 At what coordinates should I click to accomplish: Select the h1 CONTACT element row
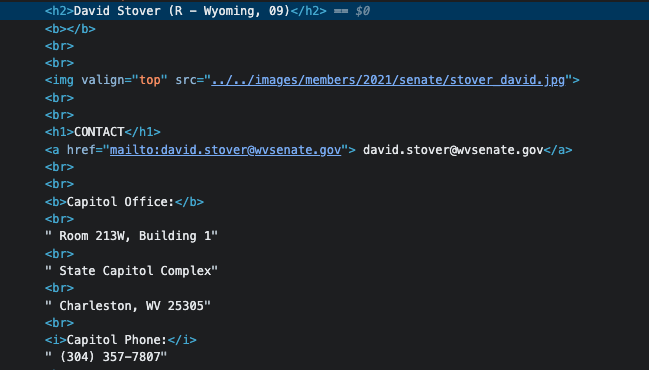103,132
